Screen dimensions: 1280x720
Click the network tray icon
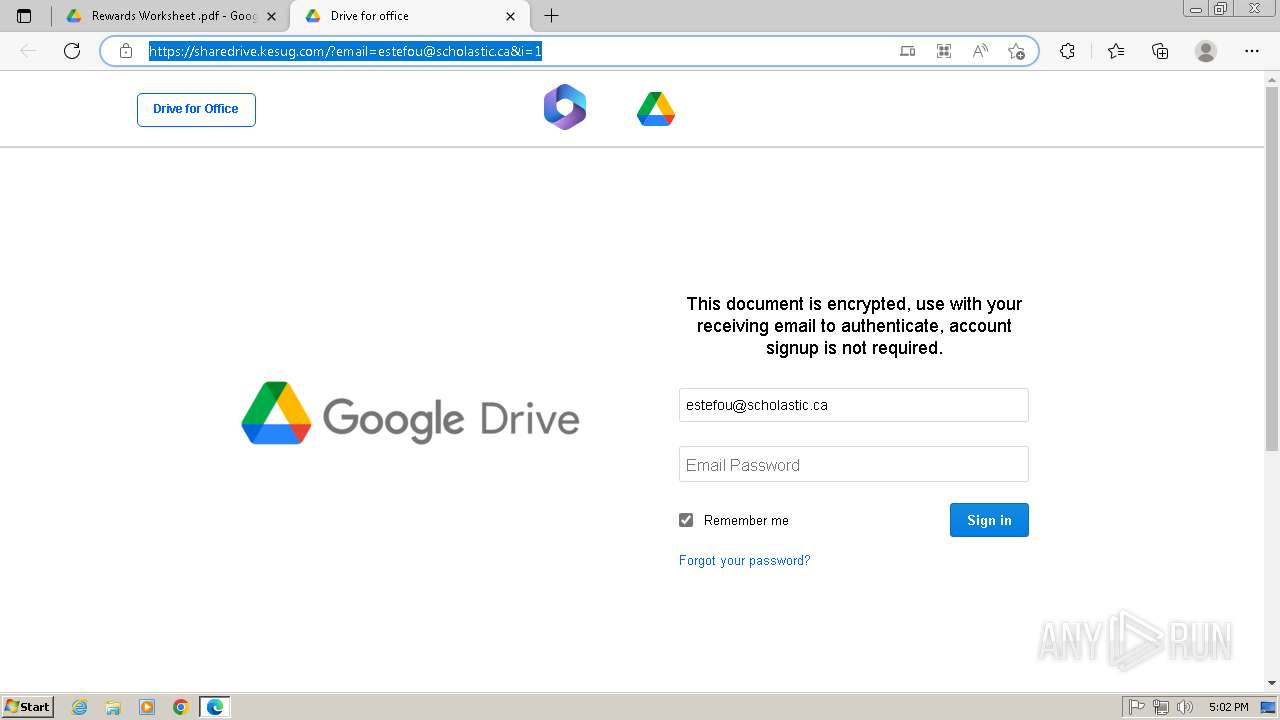coord(1161,707)
